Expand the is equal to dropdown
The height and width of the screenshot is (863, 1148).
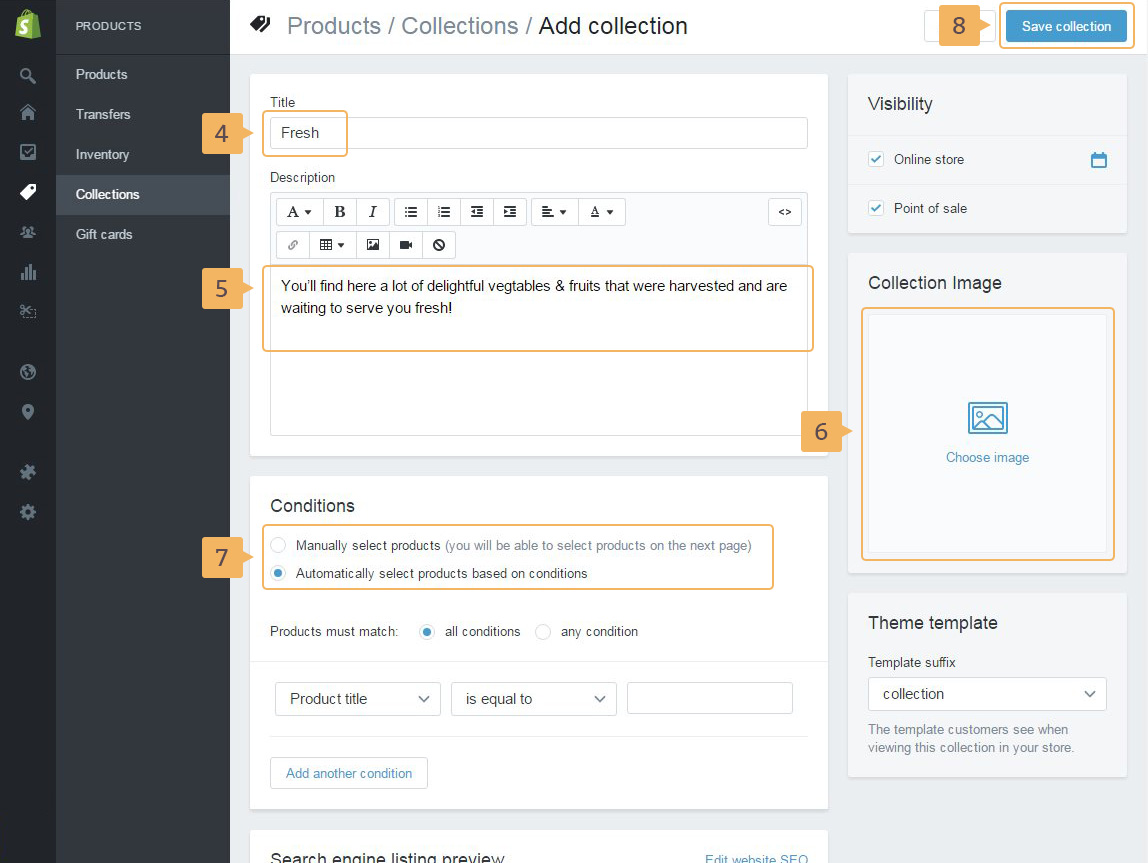[534, 699]
